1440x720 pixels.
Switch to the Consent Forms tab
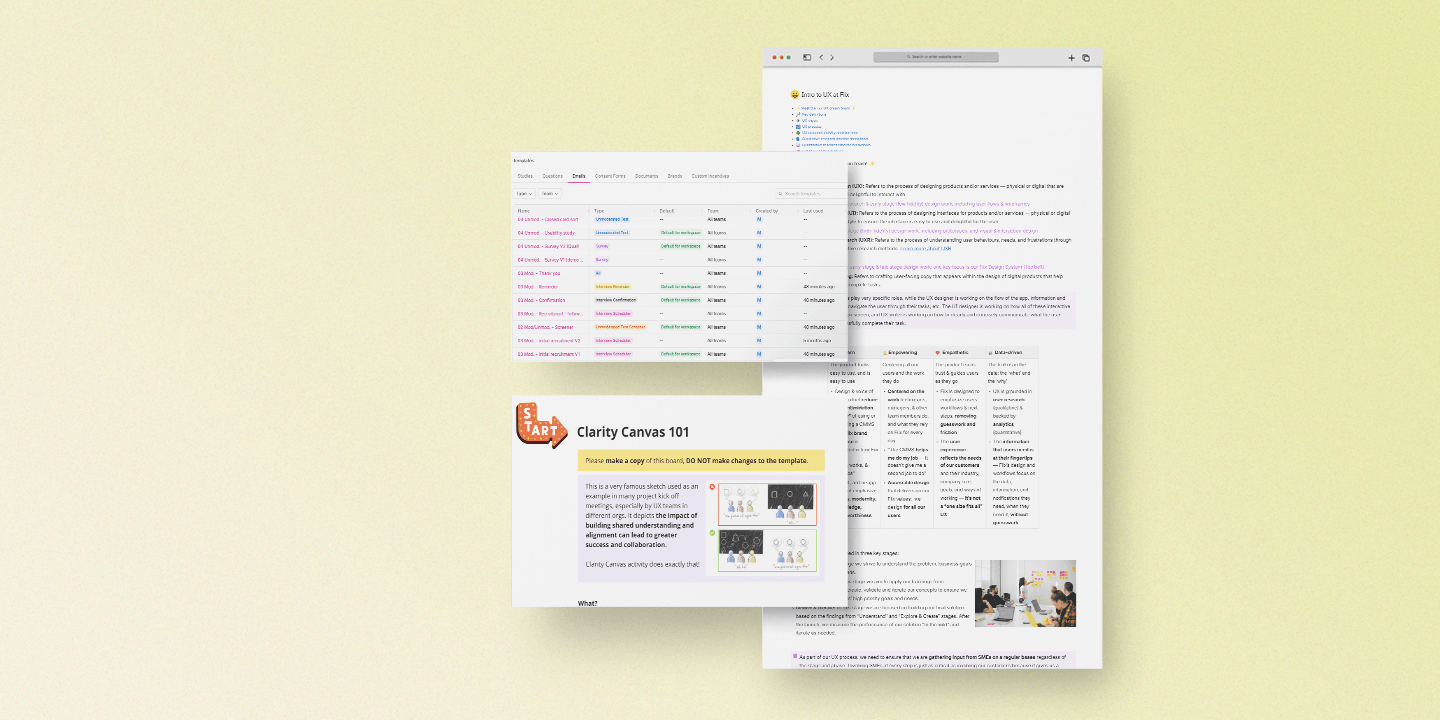610,176
